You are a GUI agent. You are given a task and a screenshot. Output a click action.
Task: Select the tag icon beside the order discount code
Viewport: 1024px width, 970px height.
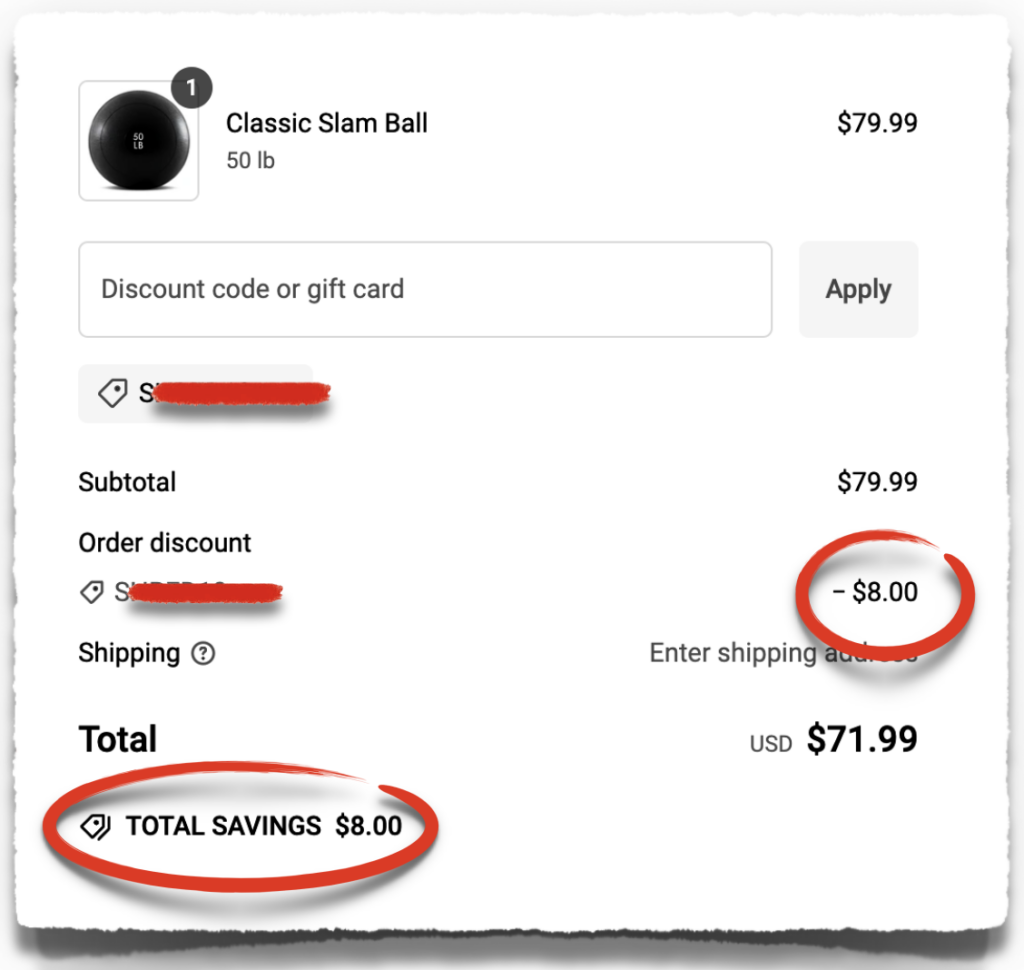pyautogui.click(x=92, y=592)
